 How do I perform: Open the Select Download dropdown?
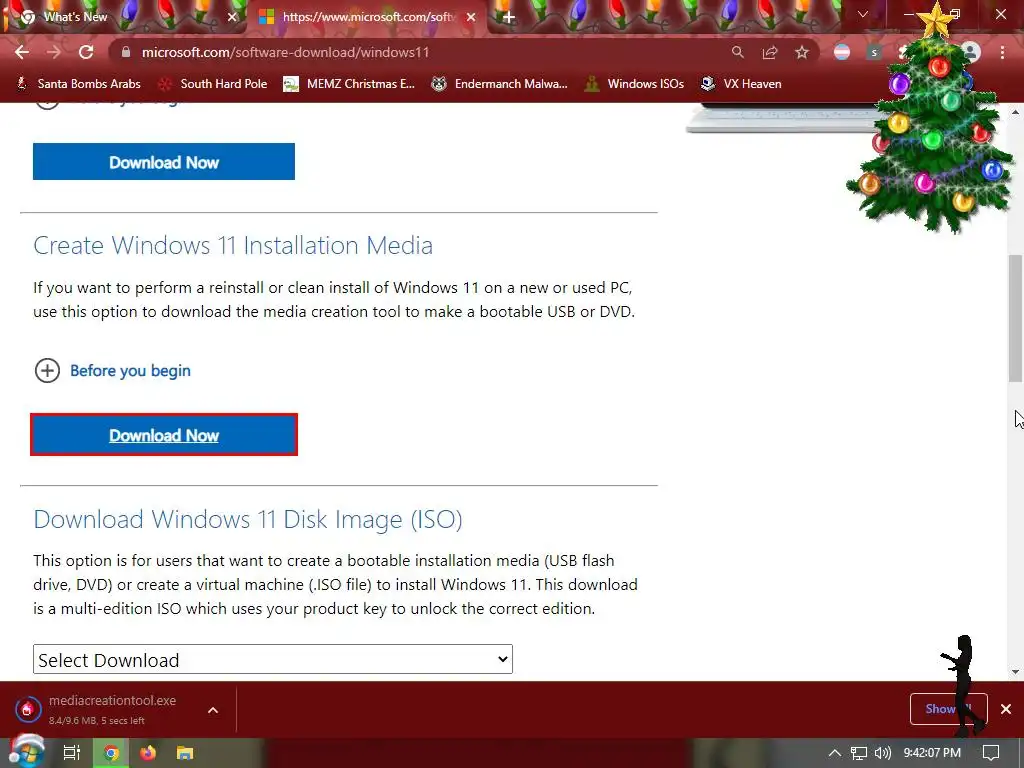[273, 660]
